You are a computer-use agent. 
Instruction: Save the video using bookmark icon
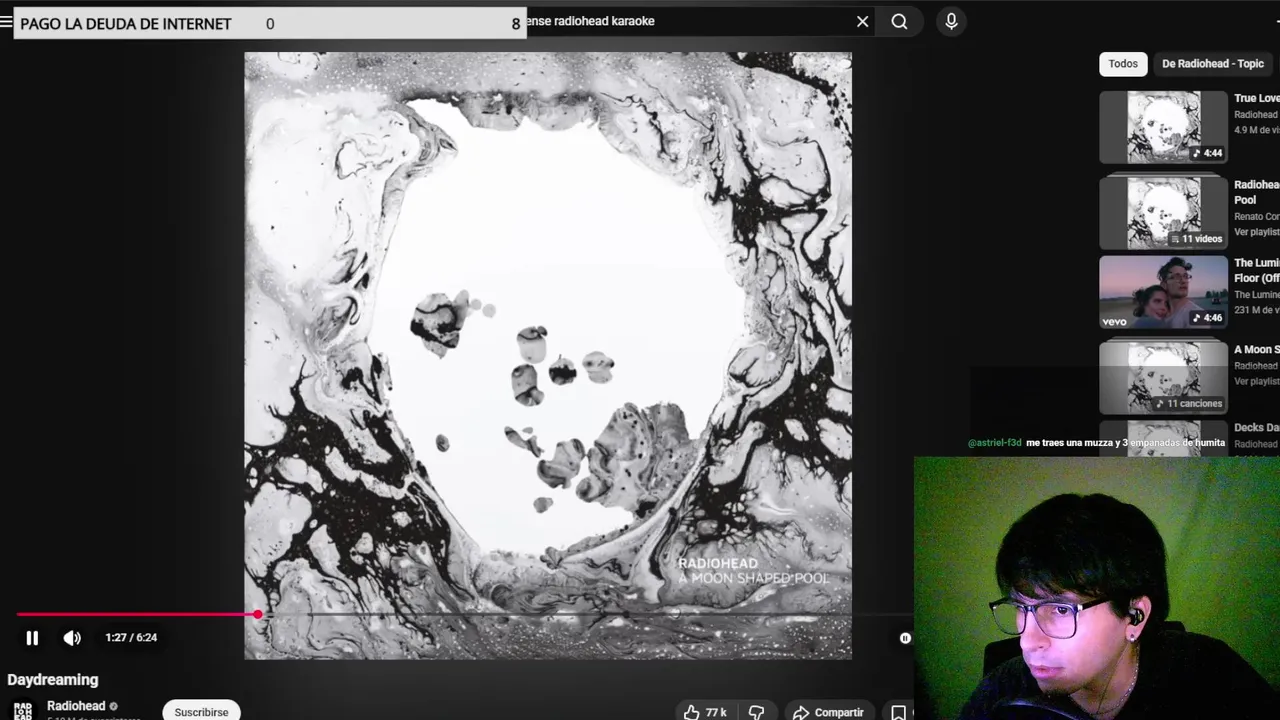(898, 712)
